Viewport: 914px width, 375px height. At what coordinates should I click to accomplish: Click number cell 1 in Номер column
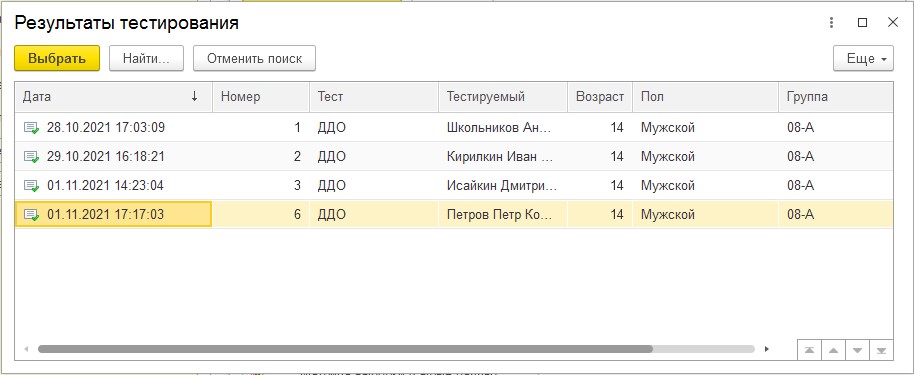pyautogui.click(x=261, y=128)
